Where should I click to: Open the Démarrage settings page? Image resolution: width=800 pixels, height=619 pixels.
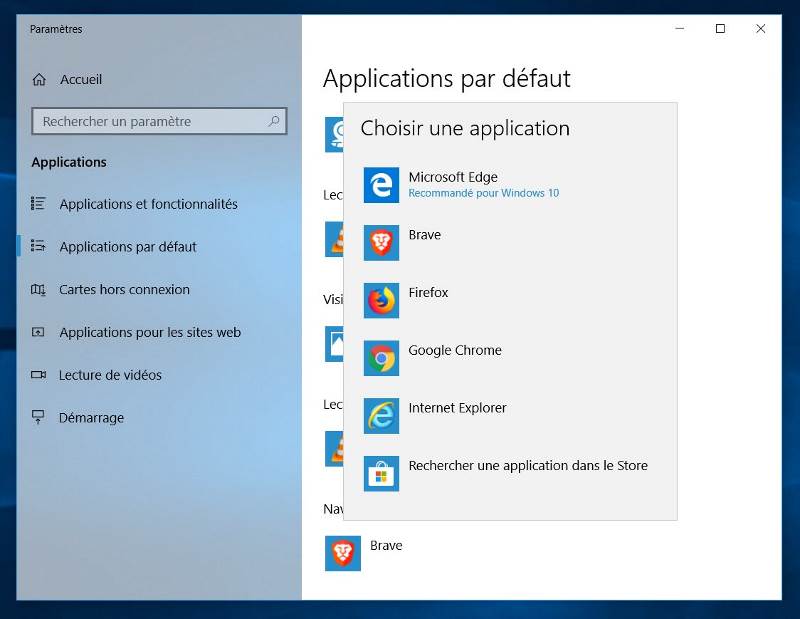(x=159, y=417)
